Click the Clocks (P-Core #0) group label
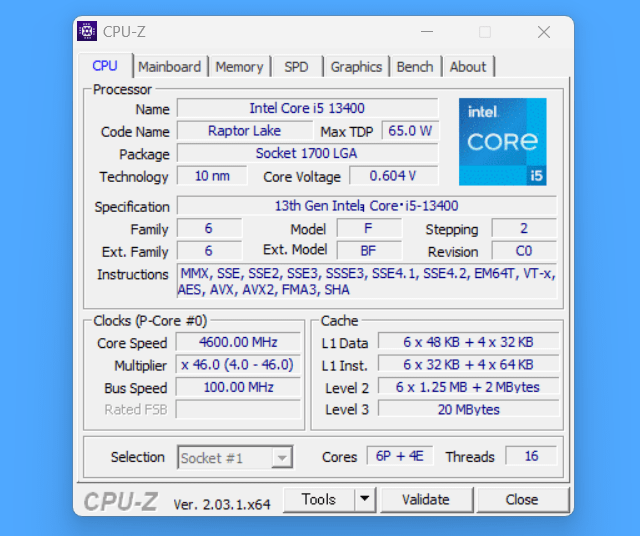The image size is (640, 536). (x=150, y=321)
